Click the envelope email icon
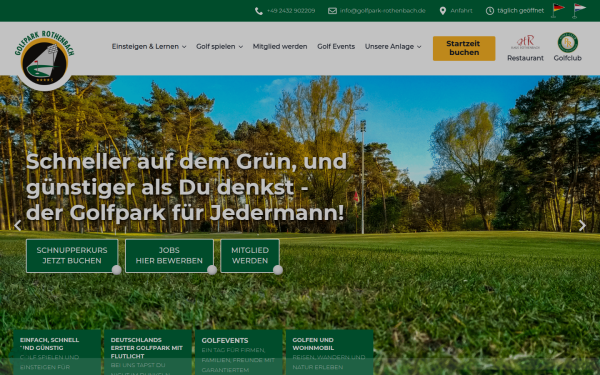This screenshot has height=375, width=600. pyautogui.click(x=332, y=11)
